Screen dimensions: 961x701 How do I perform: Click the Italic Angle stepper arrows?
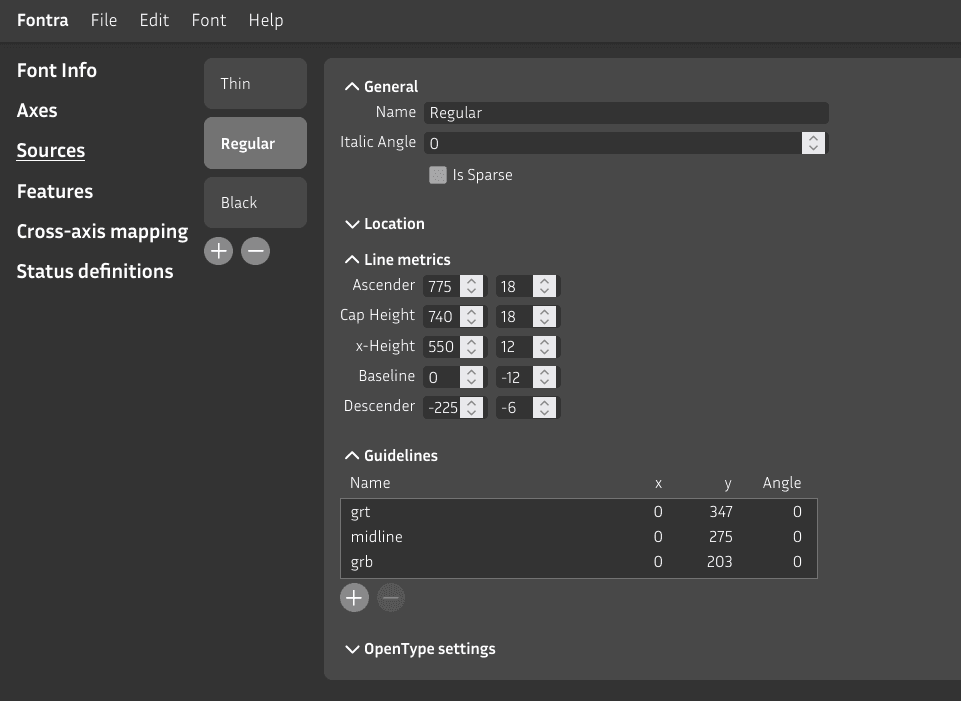812,142
